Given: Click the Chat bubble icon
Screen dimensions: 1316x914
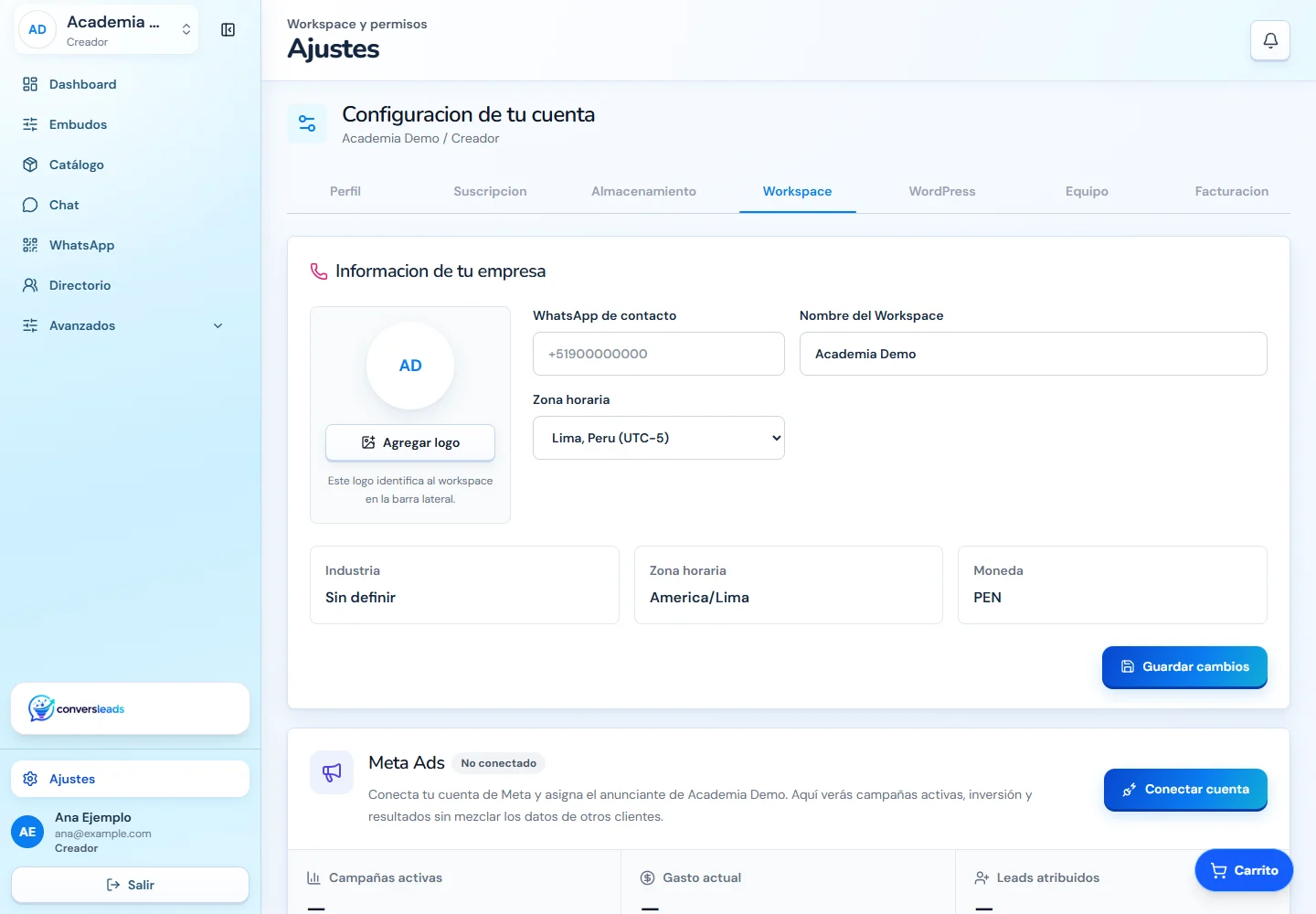Looking at the screenshot, I should [30, 205].
